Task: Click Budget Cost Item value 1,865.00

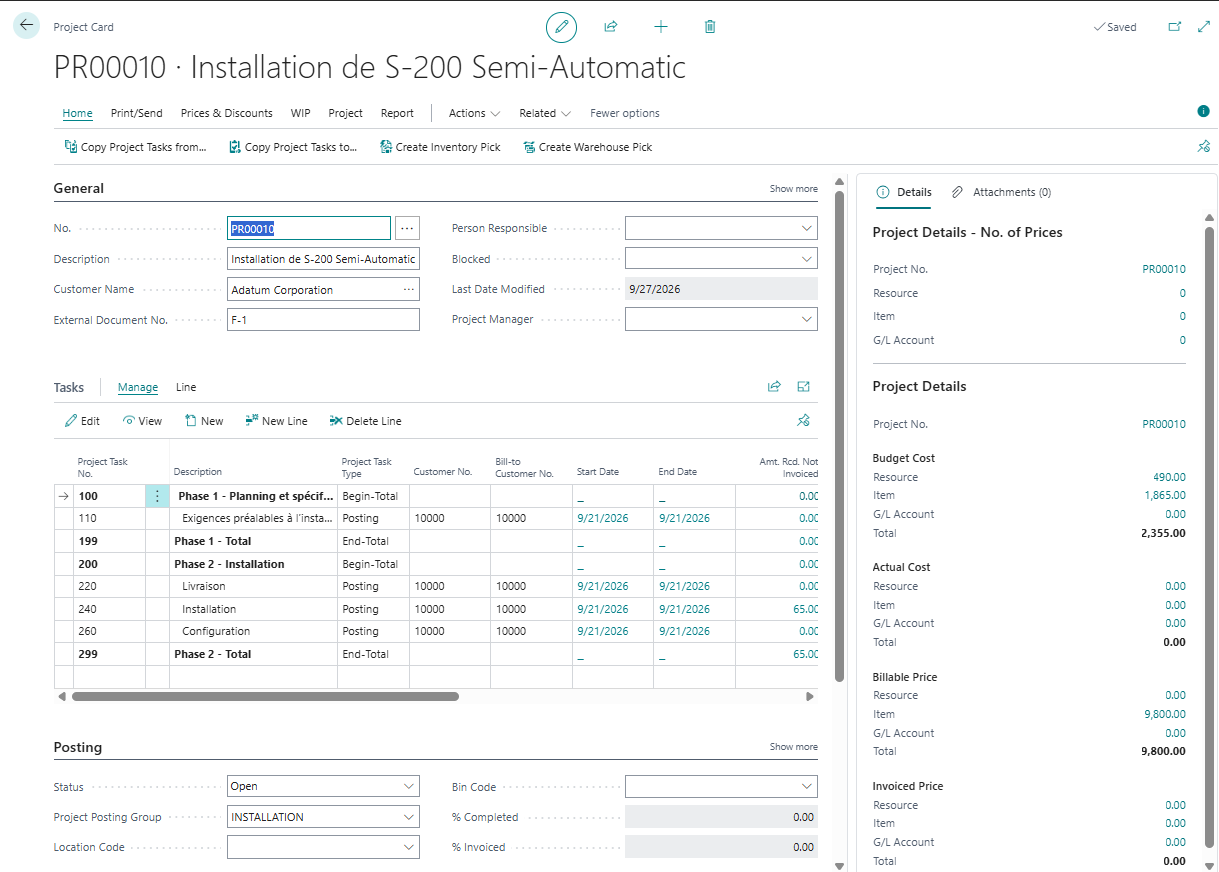Action: [x=1165, y=495]
